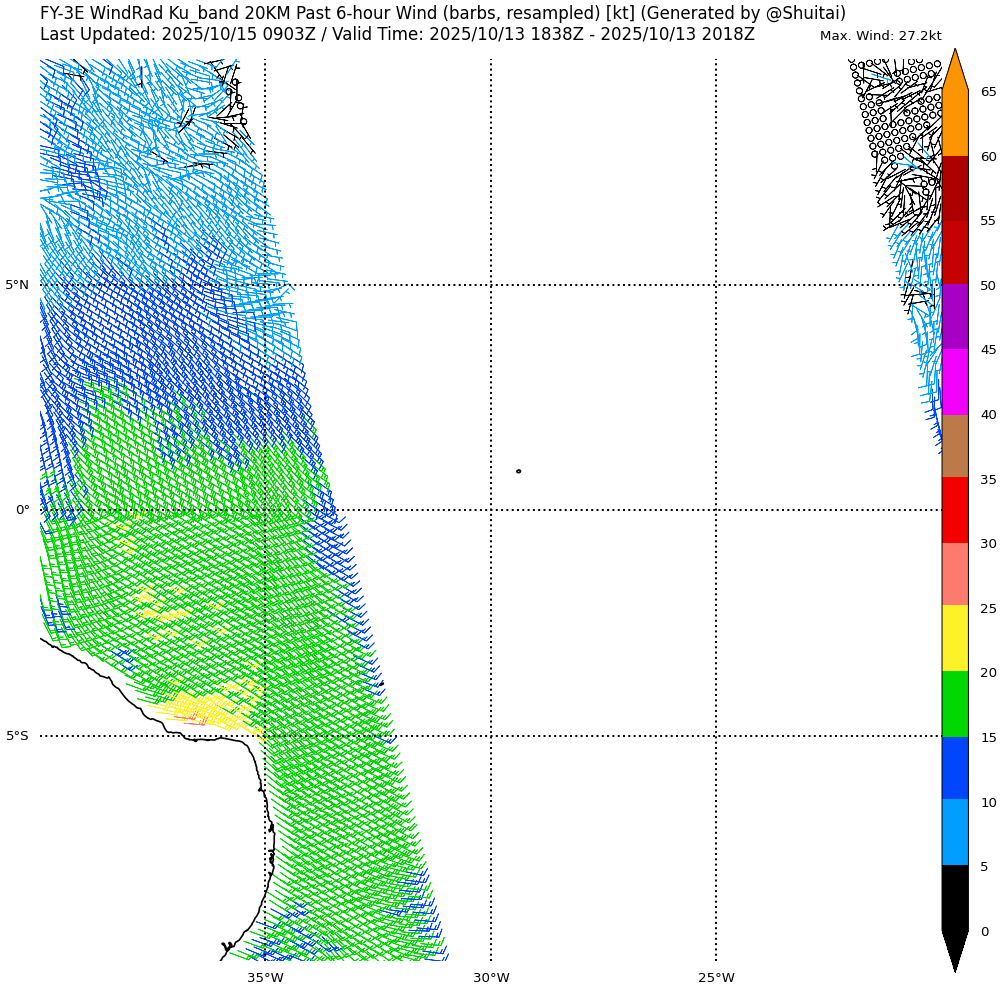Select the green 15-20 kt colorbar band

[x=954, y=704]
